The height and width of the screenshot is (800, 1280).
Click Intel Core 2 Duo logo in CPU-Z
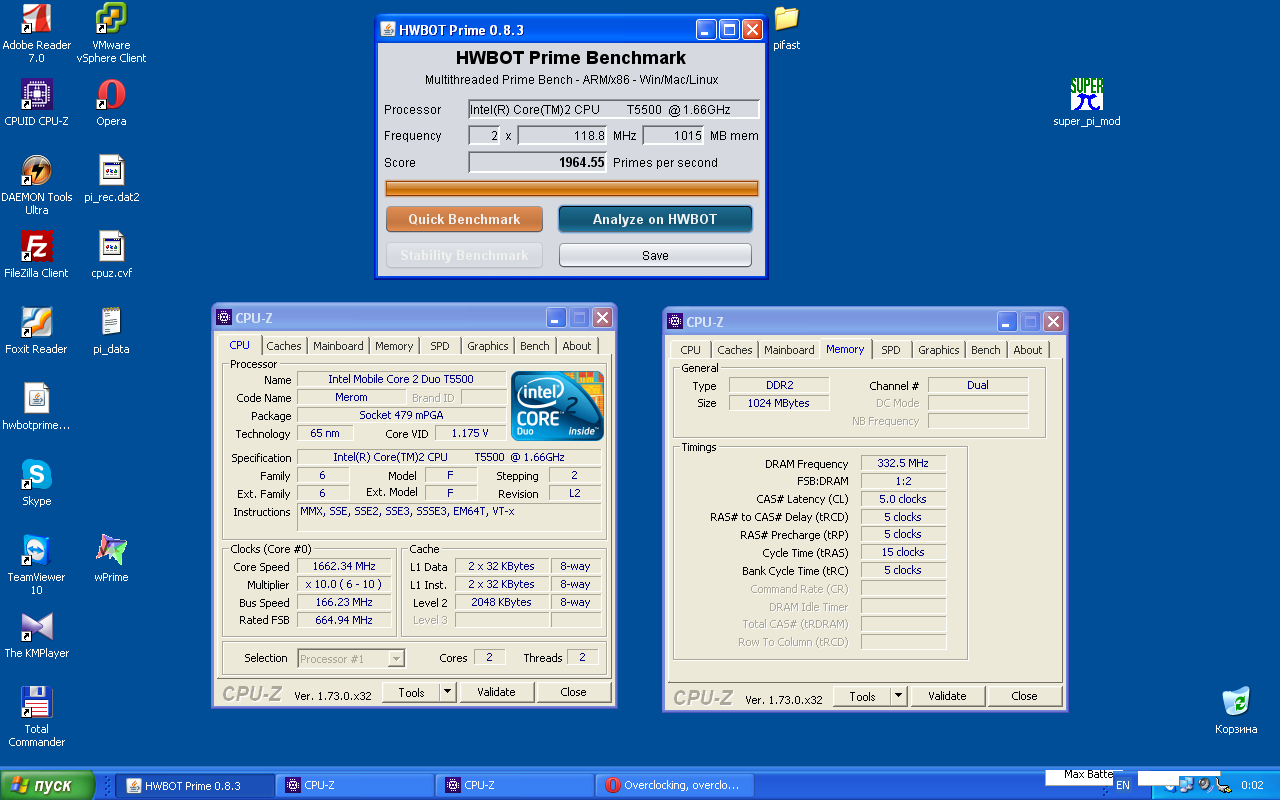(x=557, y=406)
